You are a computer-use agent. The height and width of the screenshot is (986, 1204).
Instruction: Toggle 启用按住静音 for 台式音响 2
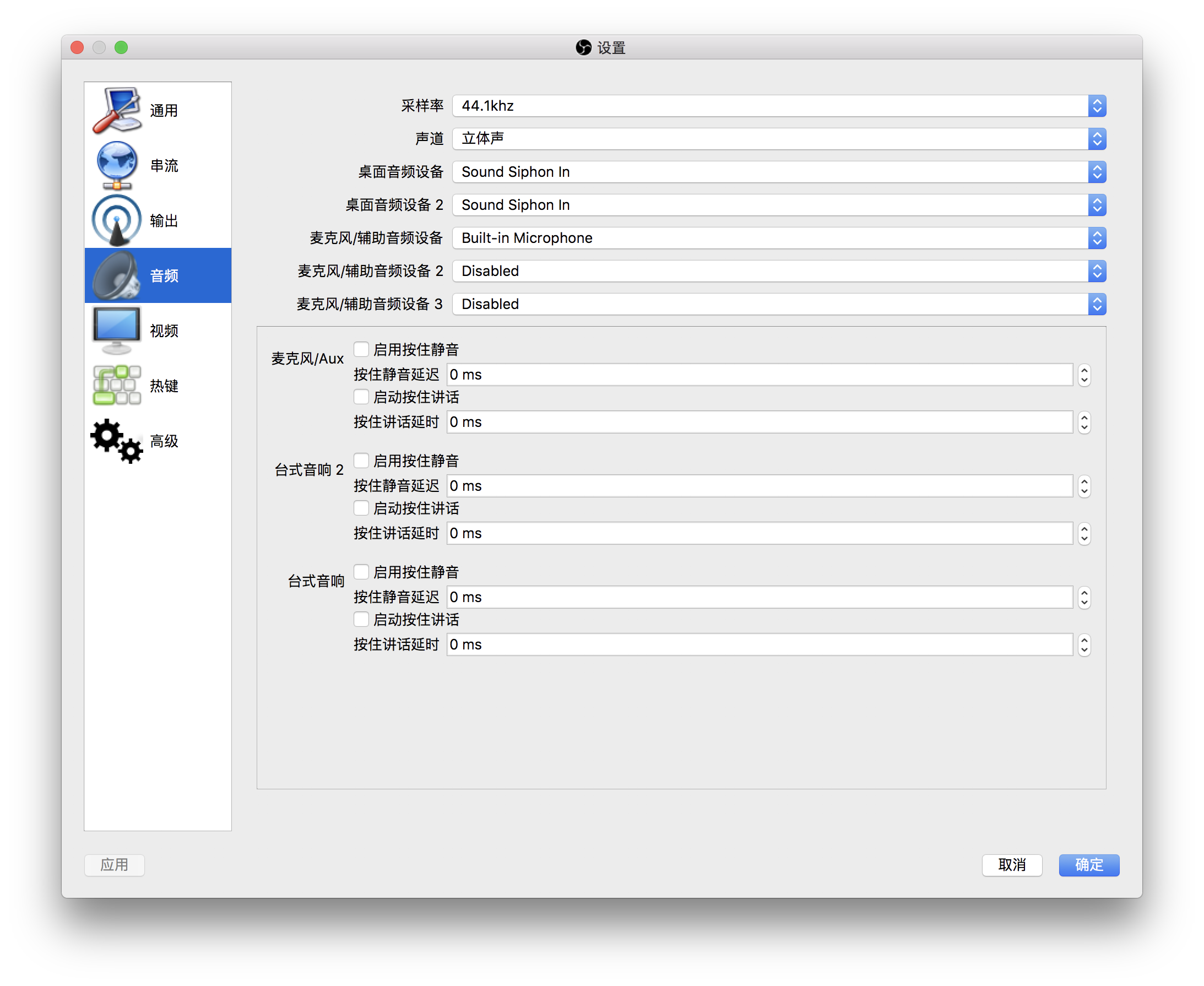tap(361, 461)
